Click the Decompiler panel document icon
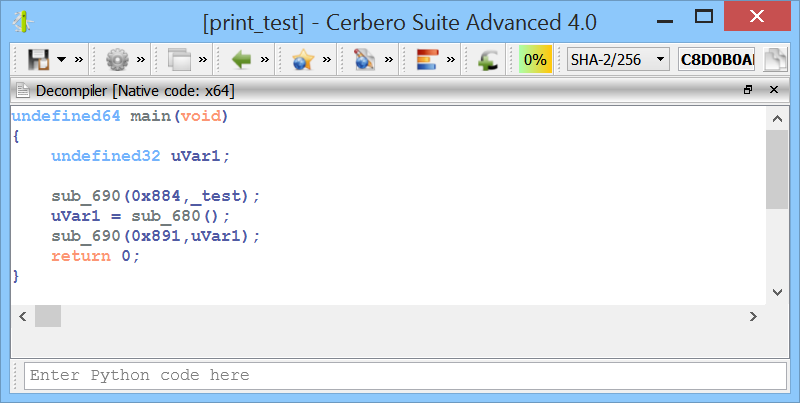Screen dimensions: 800x403 click(x=22, y=91)
